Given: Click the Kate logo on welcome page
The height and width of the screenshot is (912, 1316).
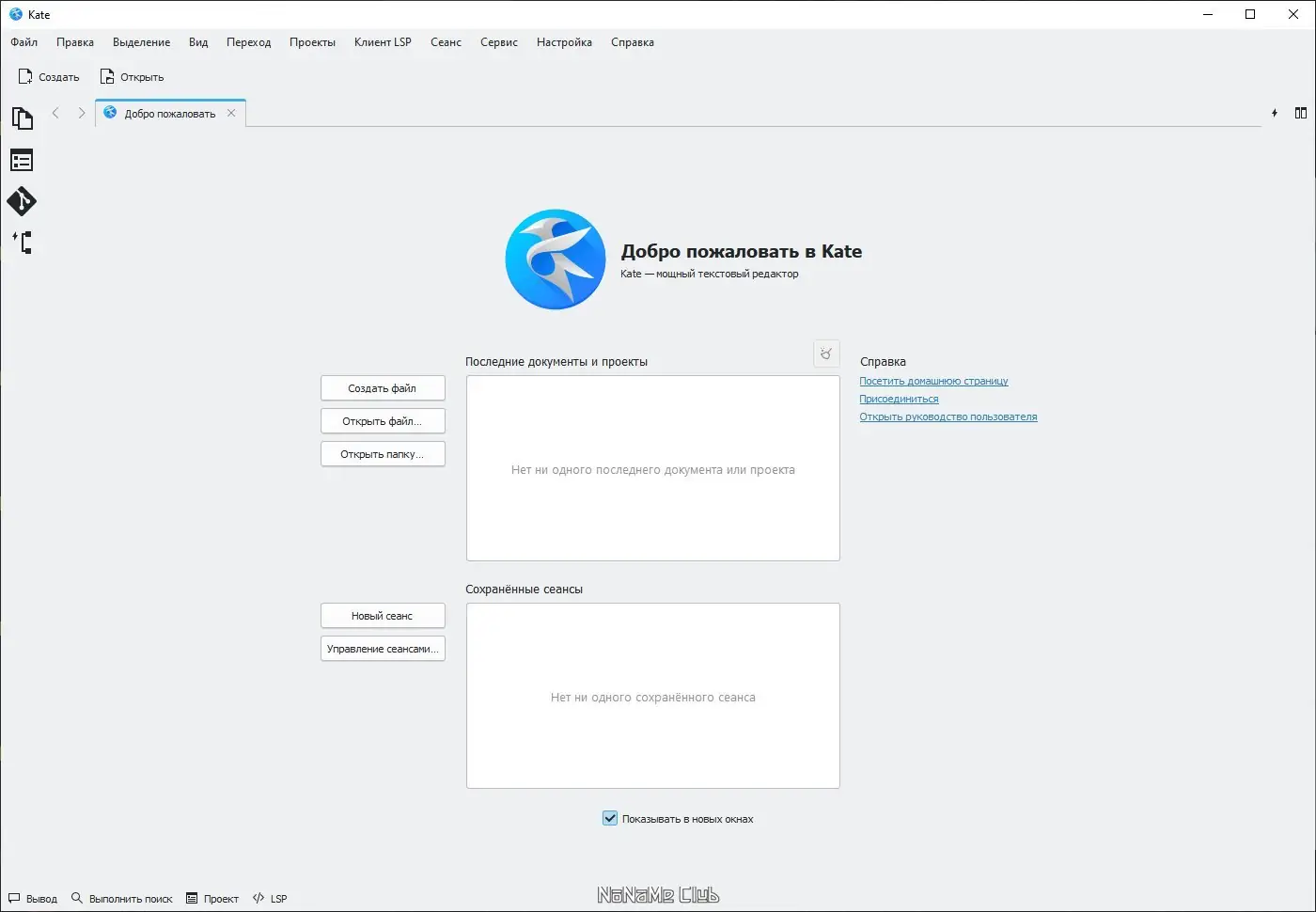Looking at the screenshot, I should (x=556, y=259).
